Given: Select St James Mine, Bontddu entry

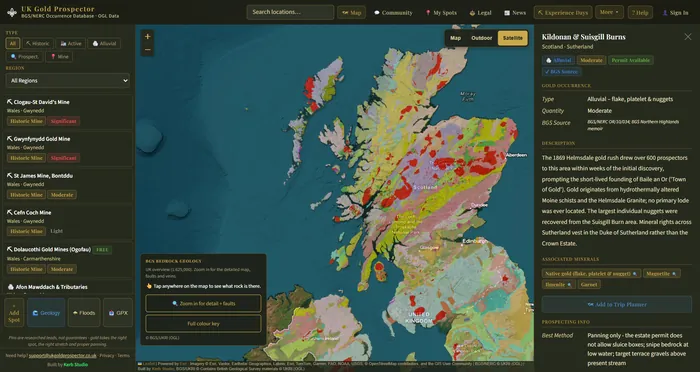Looking at the screenshot, I should tap(68, 185).
